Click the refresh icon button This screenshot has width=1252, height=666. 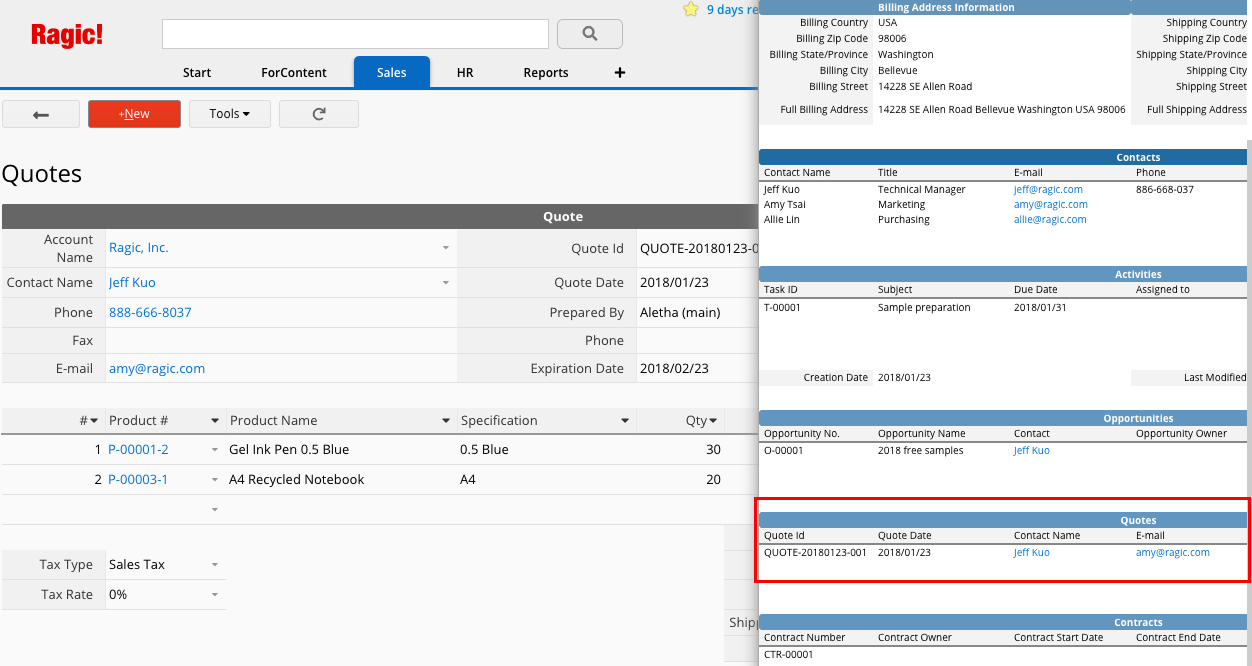(319, 114)
